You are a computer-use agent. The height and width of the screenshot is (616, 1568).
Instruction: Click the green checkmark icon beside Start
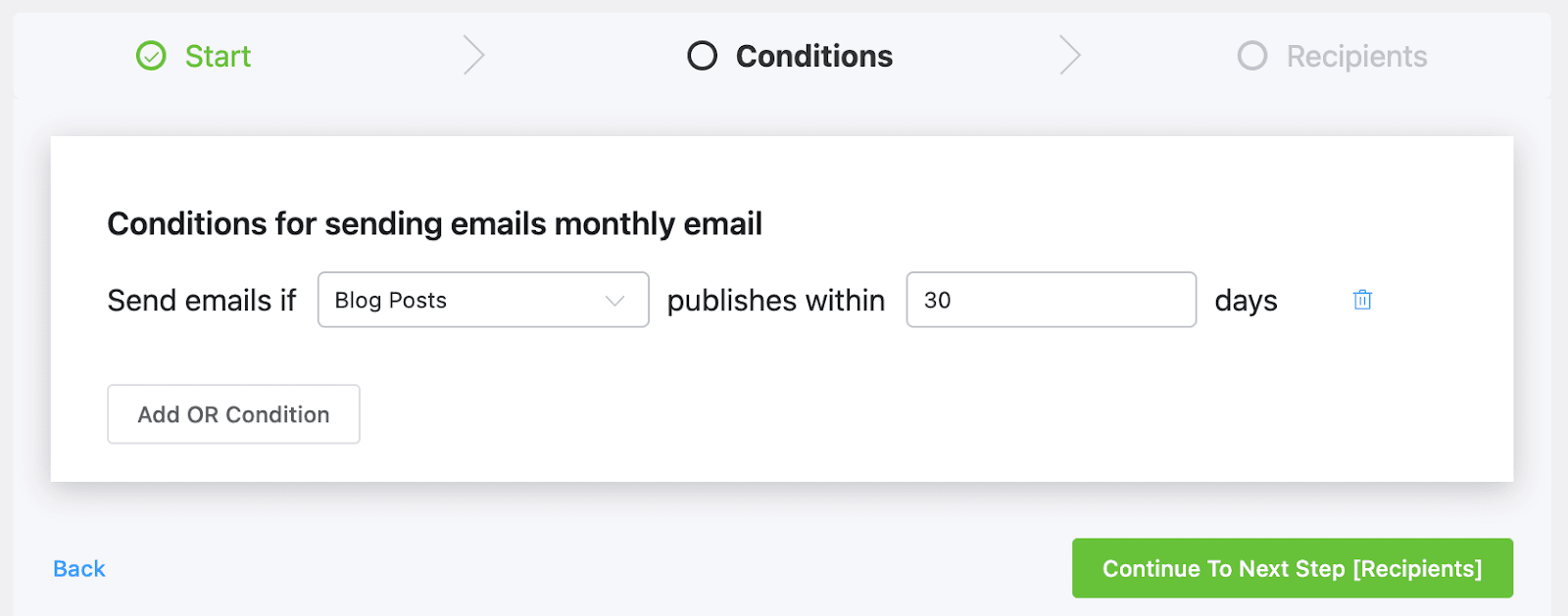pos(151,56)
